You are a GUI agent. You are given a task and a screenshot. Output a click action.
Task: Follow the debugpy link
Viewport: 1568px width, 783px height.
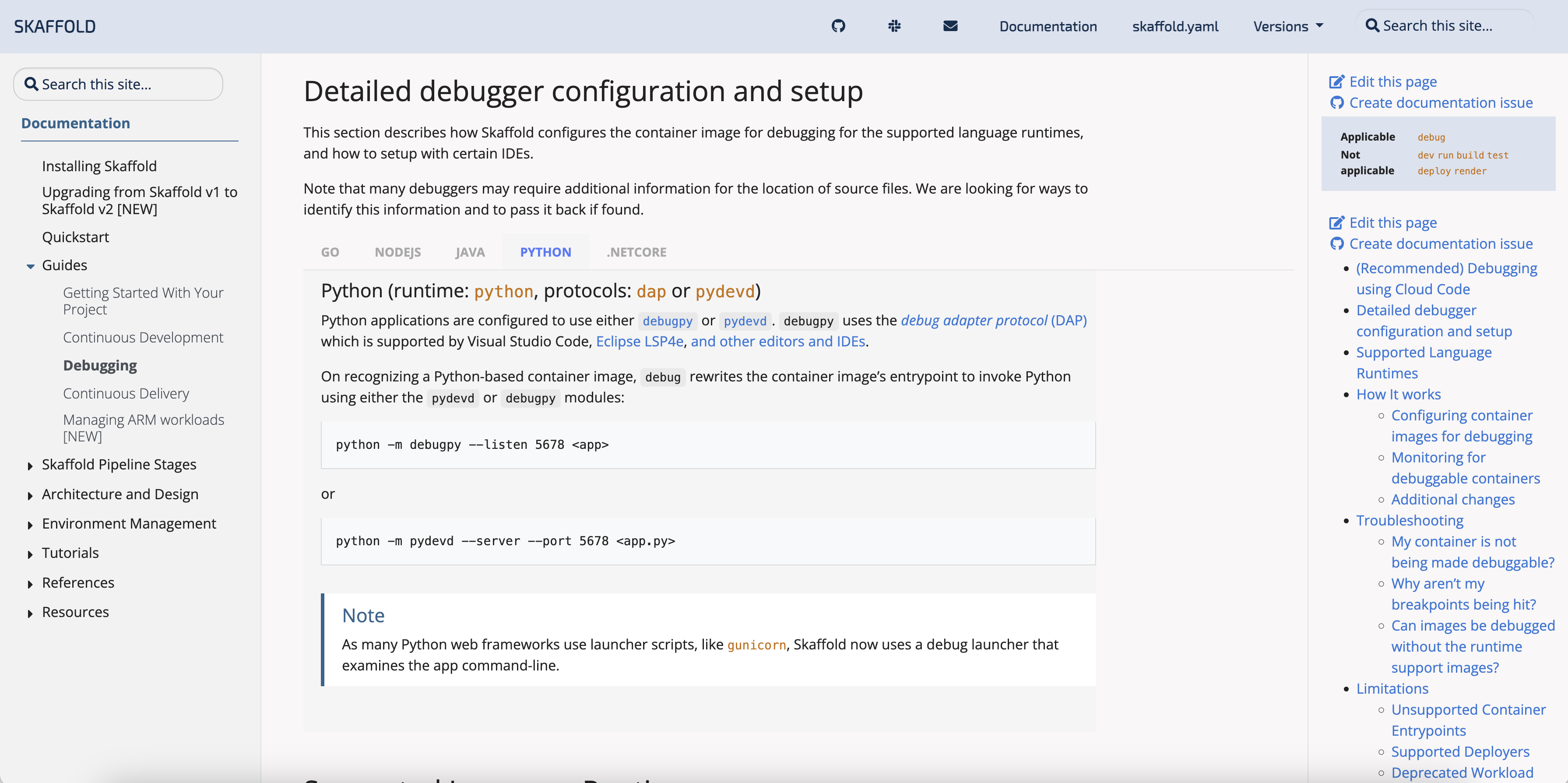click(x=667, y=321)
